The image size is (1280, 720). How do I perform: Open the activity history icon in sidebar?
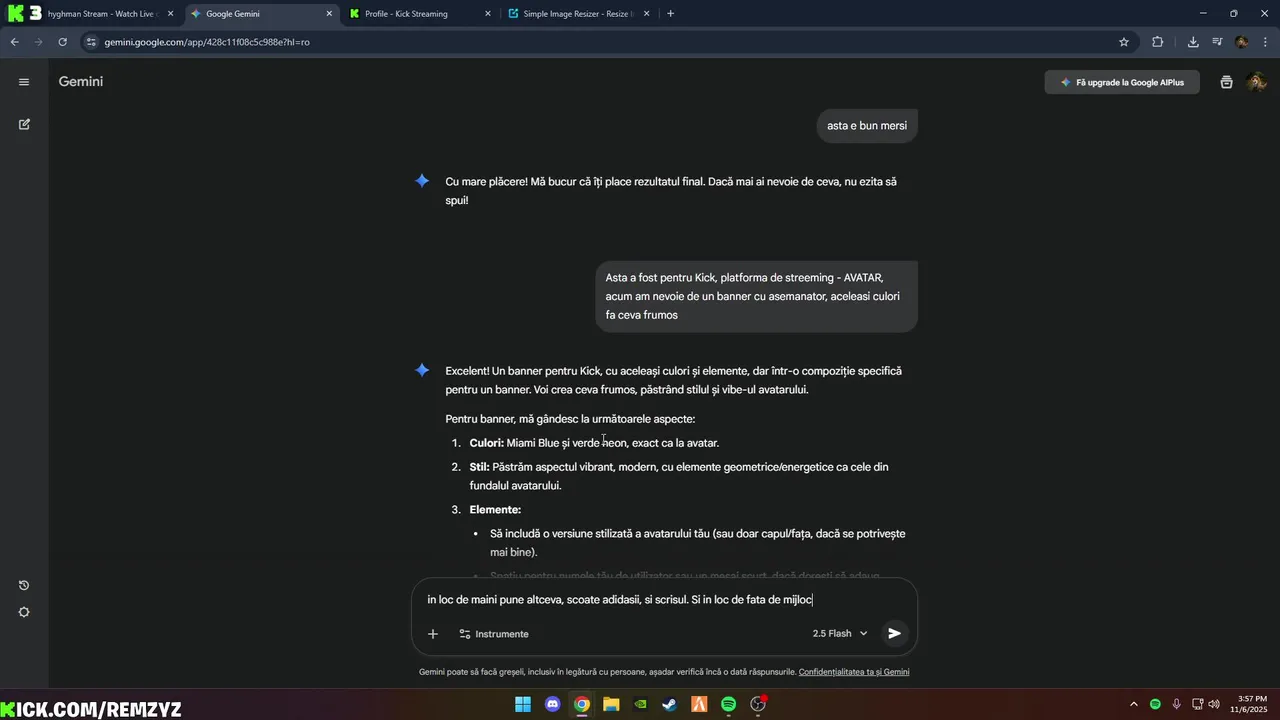[24, 585]
